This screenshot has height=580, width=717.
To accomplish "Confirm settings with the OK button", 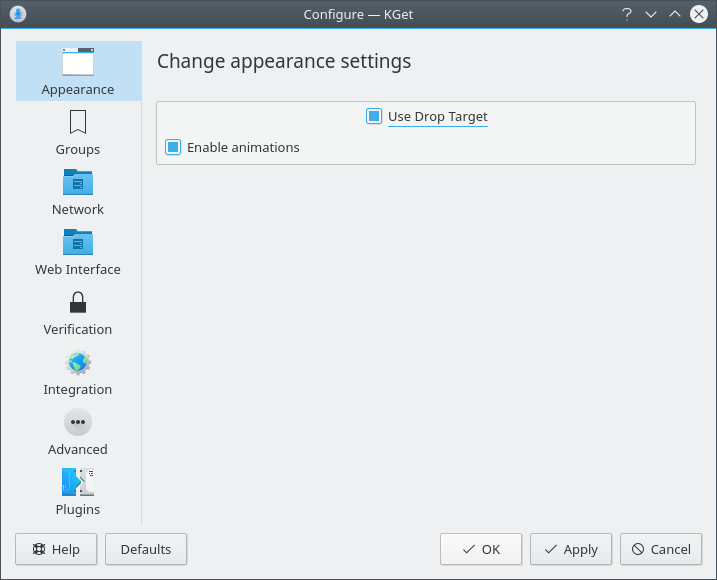I will (x=481, y=549).
